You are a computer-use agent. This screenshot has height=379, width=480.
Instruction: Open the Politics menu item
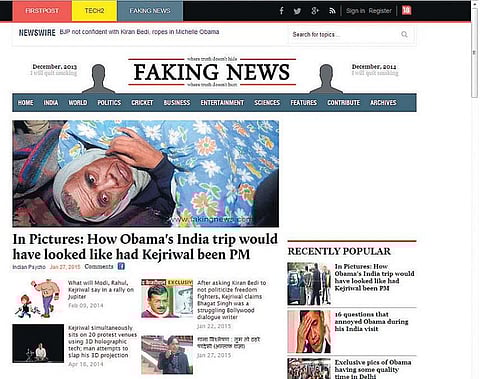click(109, 103)
